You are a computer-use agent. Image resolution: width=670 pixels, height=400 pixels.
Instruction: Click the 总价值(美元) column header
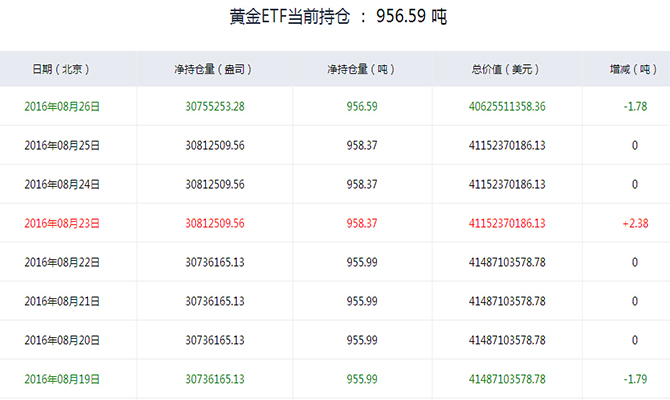(505, 69)
